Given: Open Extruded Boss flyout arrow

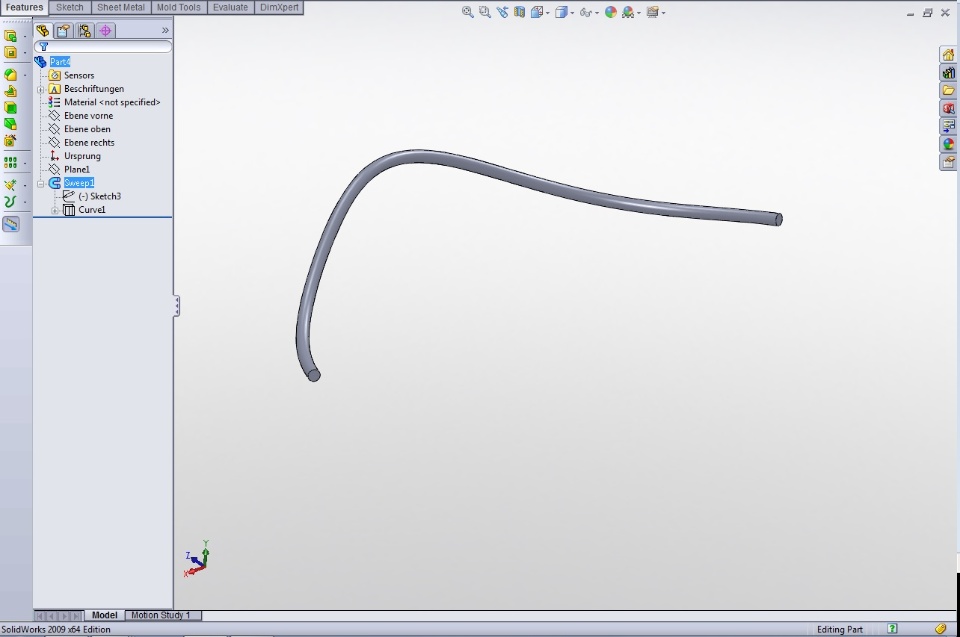Looking at the screenshot, I should coord(24,36).
